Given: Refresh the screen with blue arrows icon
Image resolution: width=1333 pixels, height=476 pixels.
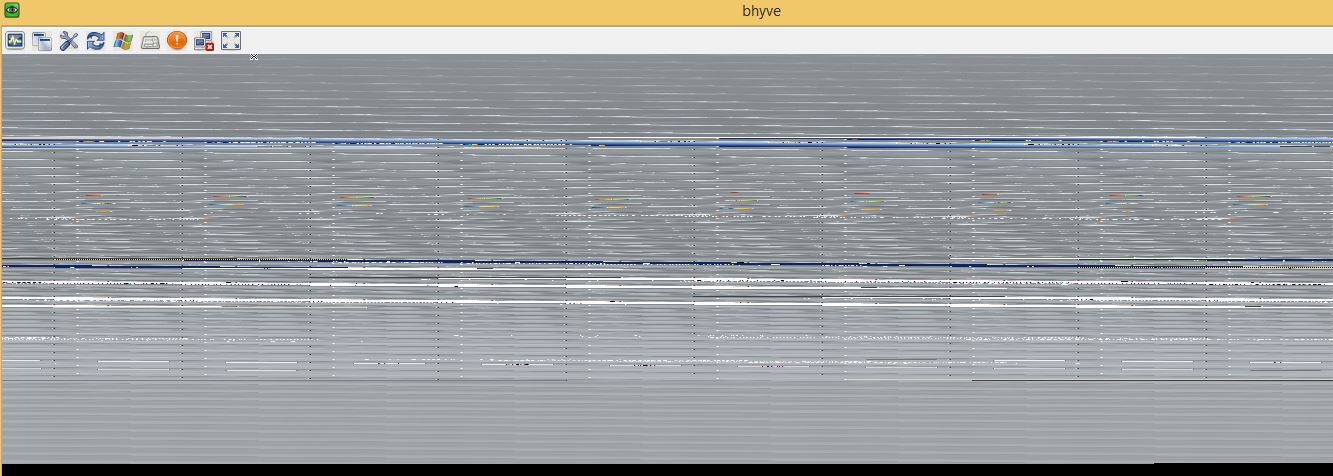Looking at the screenshot, I should coord(96,41).
